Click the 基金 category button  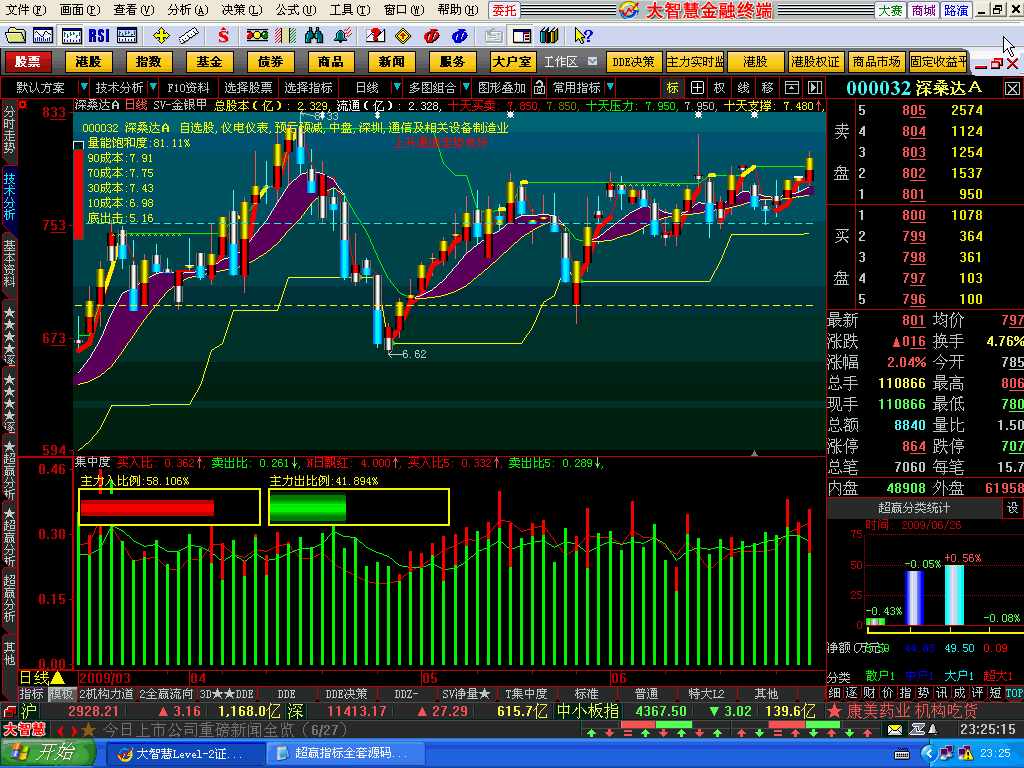[209, 62]
